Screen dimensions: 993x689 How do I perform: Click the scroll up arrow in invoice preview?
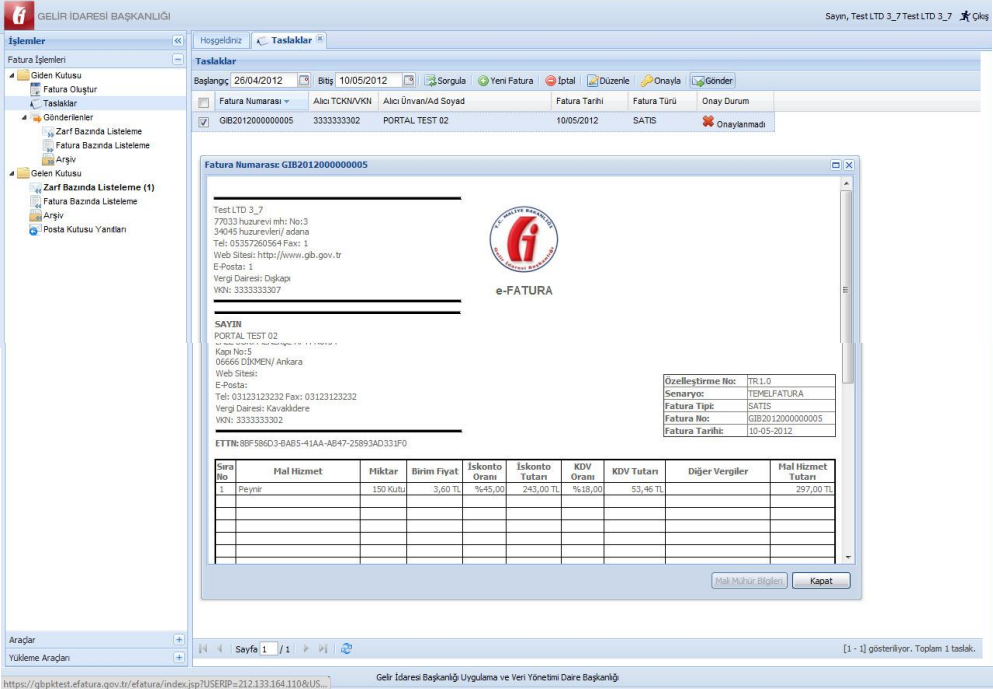click(x=846, y=183)
